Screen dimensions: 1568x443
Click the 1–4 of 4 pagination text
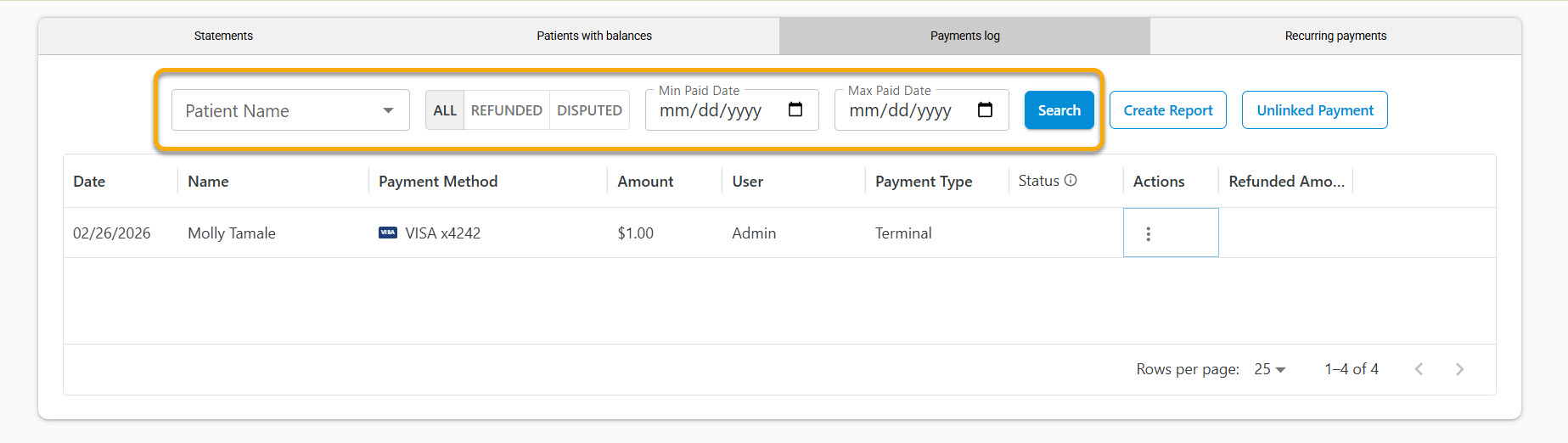coord(1352,369)
